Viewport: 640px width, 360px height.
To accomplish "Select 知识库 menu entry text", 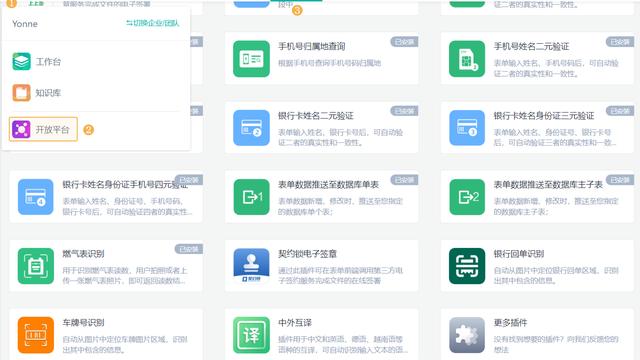I will pos(48,93).
